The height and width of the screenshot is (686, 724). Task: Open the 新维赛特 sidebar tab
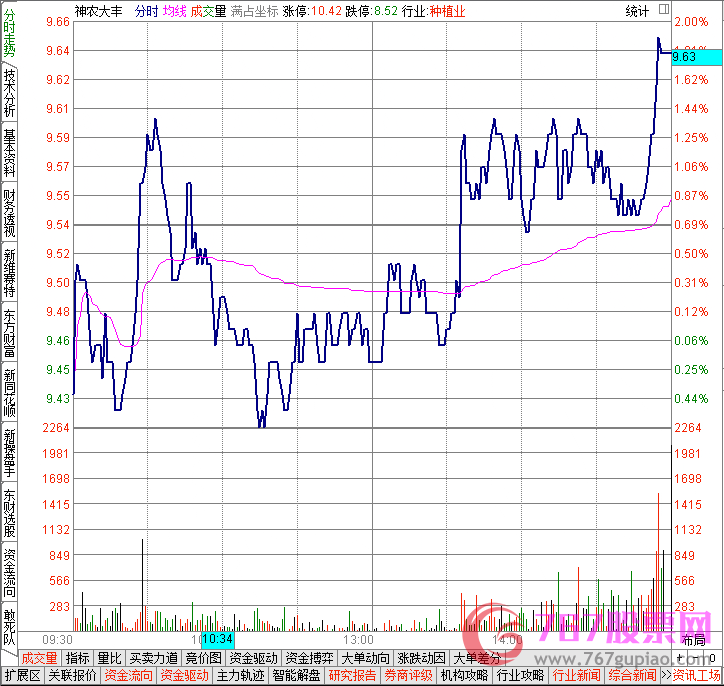pos(9,273)
